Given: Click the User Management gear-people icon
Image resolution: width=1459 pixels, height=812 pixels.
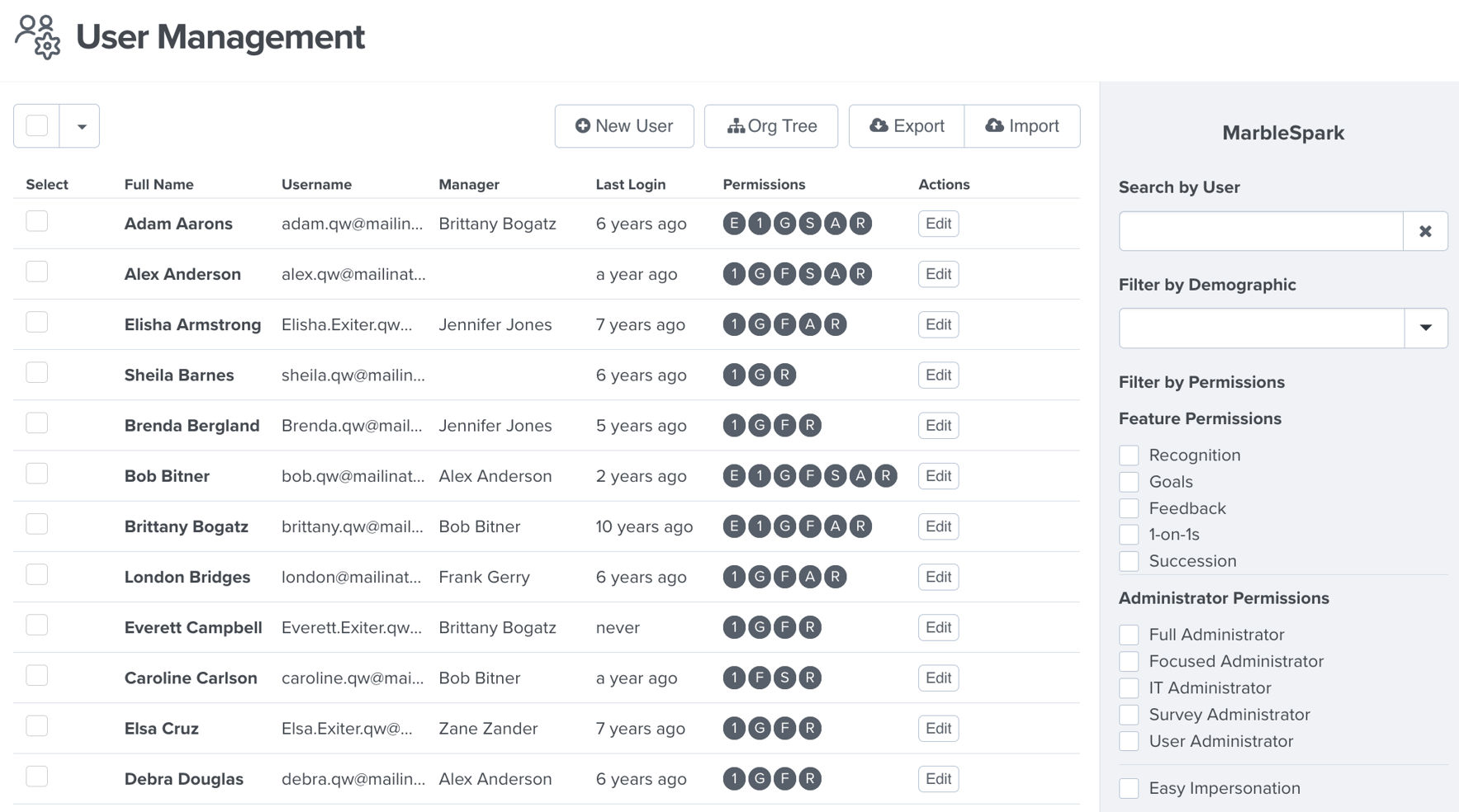Looking at the screenshot, I should [36, 37].
